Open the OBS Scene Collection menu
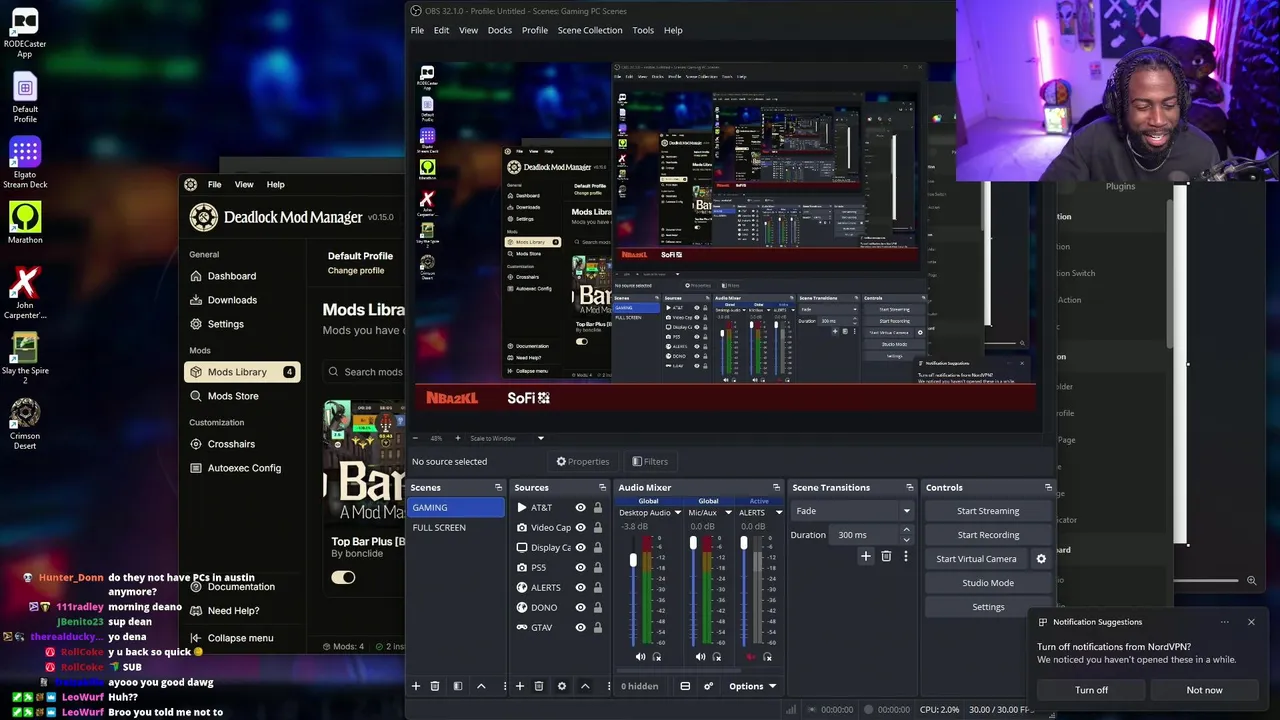This screenshot has height=720, width=1280. (590, 30)
